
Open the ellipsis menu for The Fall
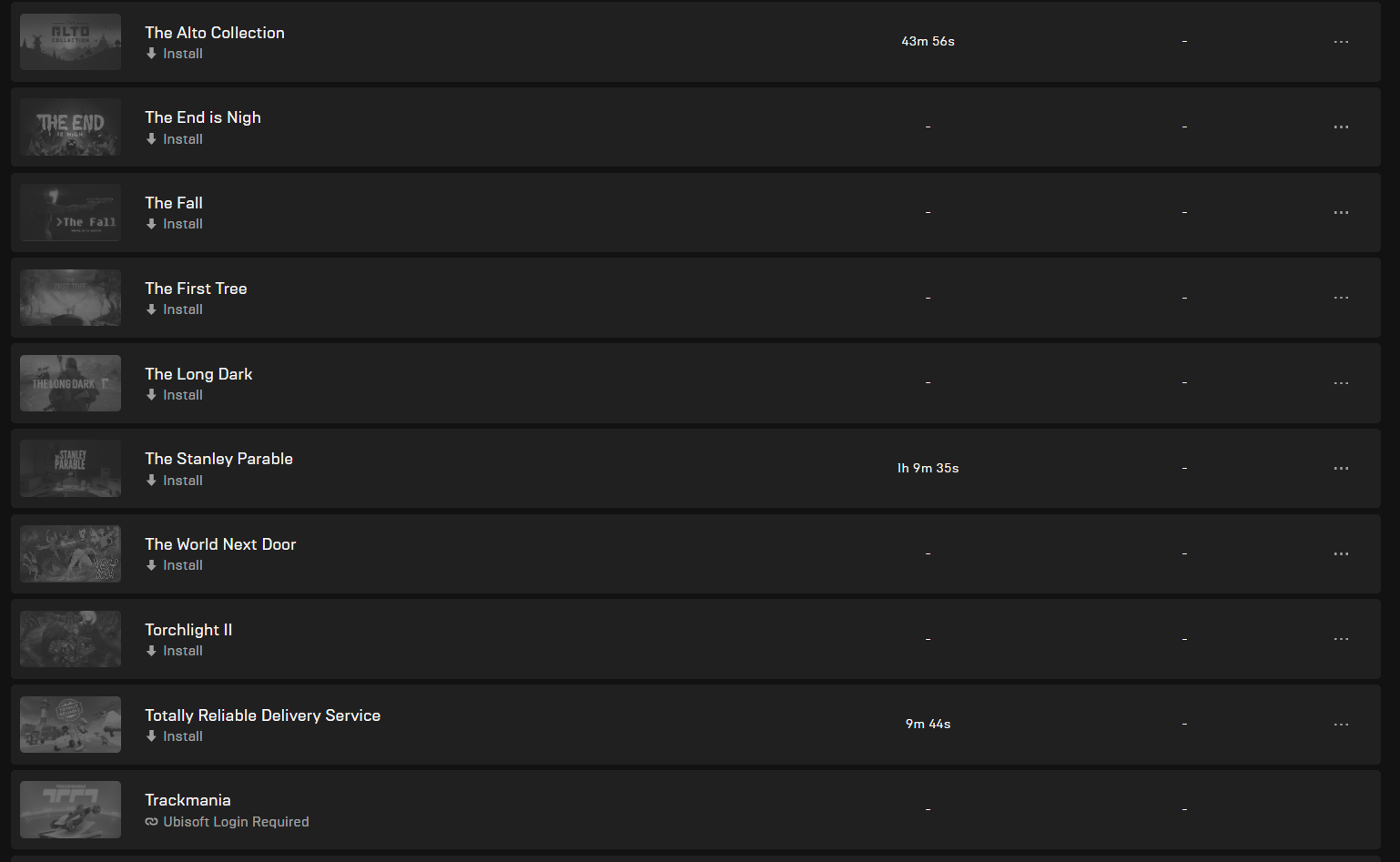pyautogui.click(x=1341, y=212)
